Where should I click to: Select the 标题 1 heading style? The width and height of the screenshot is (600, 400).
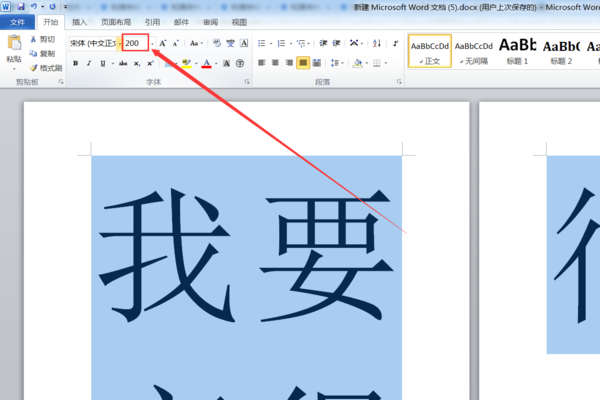click(517, 51)
